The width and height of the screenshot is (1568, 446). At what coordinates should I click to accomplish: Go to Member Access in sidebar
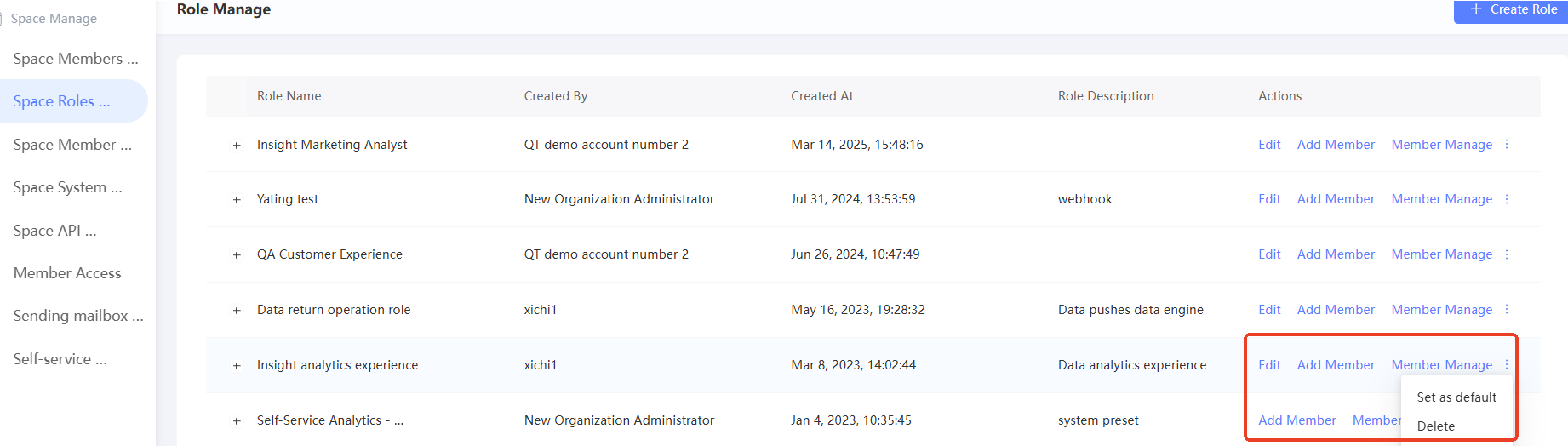(x=67, y=273)
